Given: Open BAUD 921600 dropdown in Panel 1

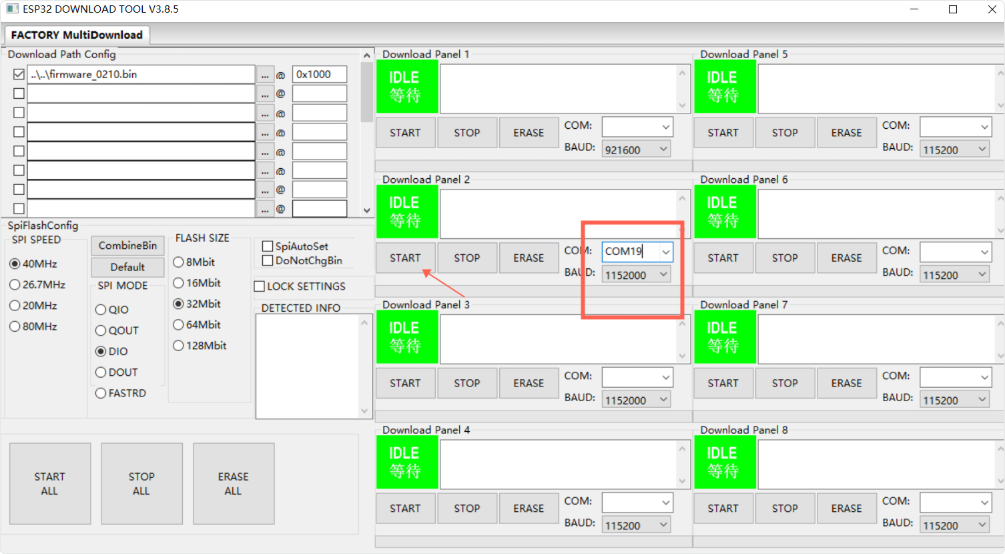Looking at the screenshot, I should (636, 149).
